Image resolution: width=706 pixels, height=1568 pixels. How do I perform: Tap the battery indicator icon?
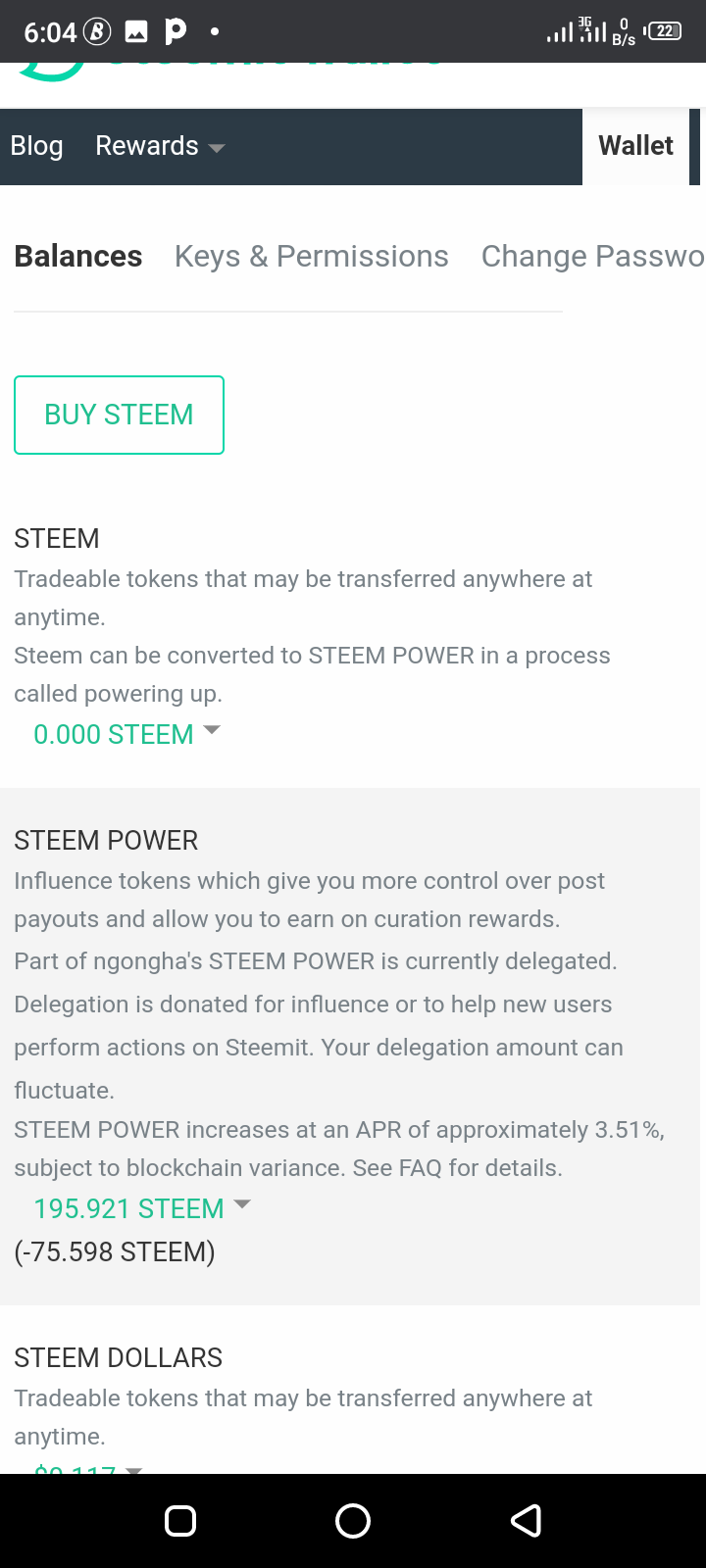pyautogui.click(x=664, y=30)
